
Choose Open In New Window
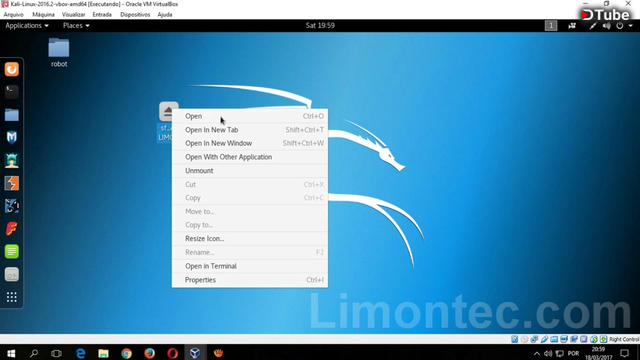(x=250, y=143)
